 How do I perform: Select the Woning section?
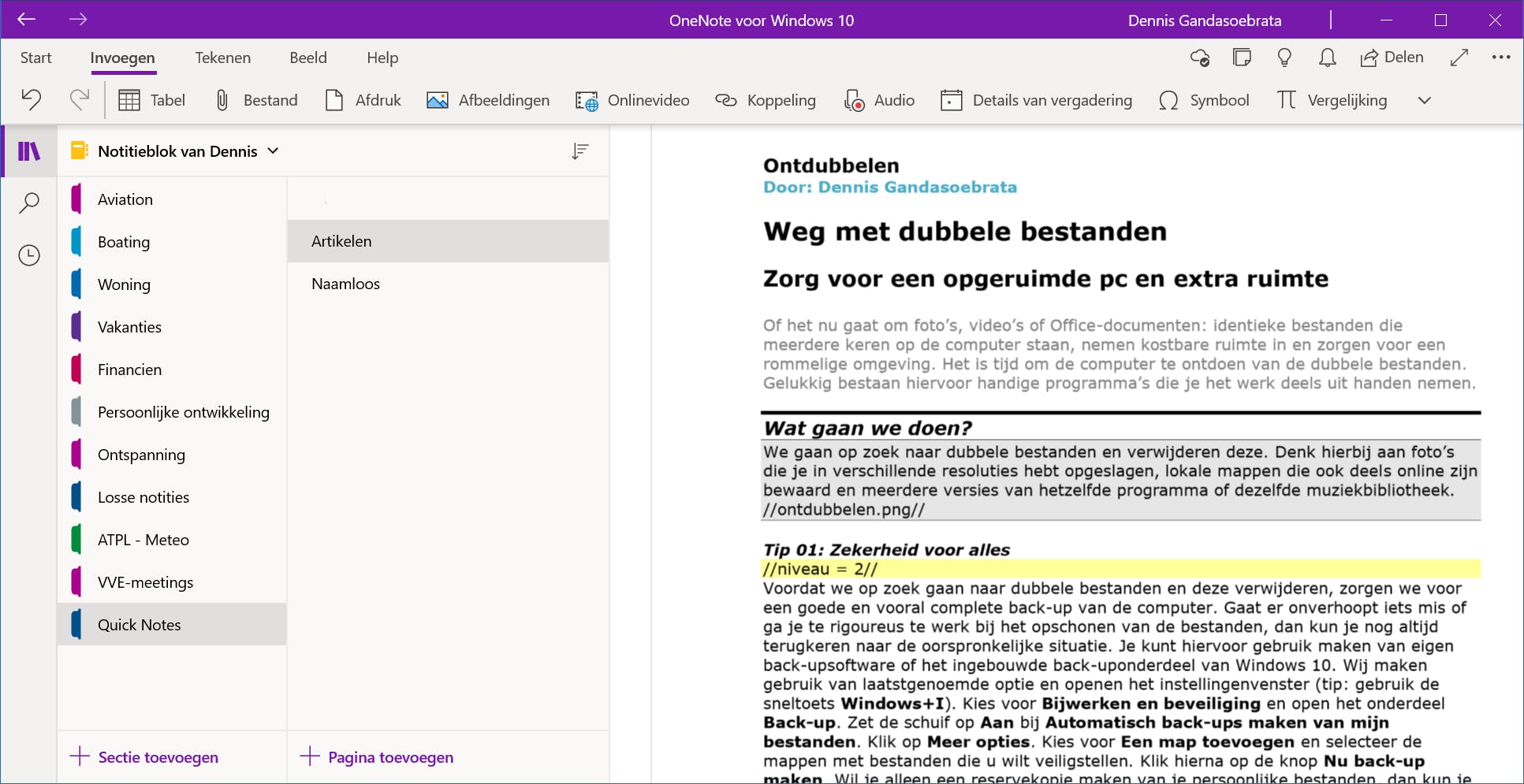click(172, 284)
